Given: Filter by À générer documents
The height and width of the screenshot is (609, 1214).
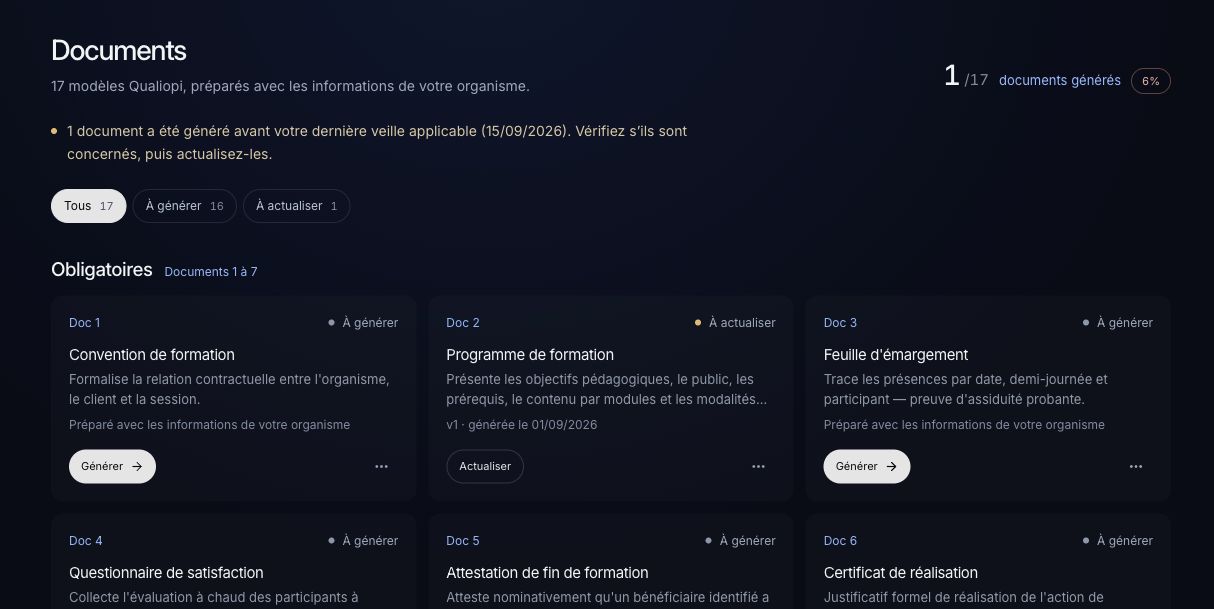Looking at the screenshot, I should coord(184,206).
